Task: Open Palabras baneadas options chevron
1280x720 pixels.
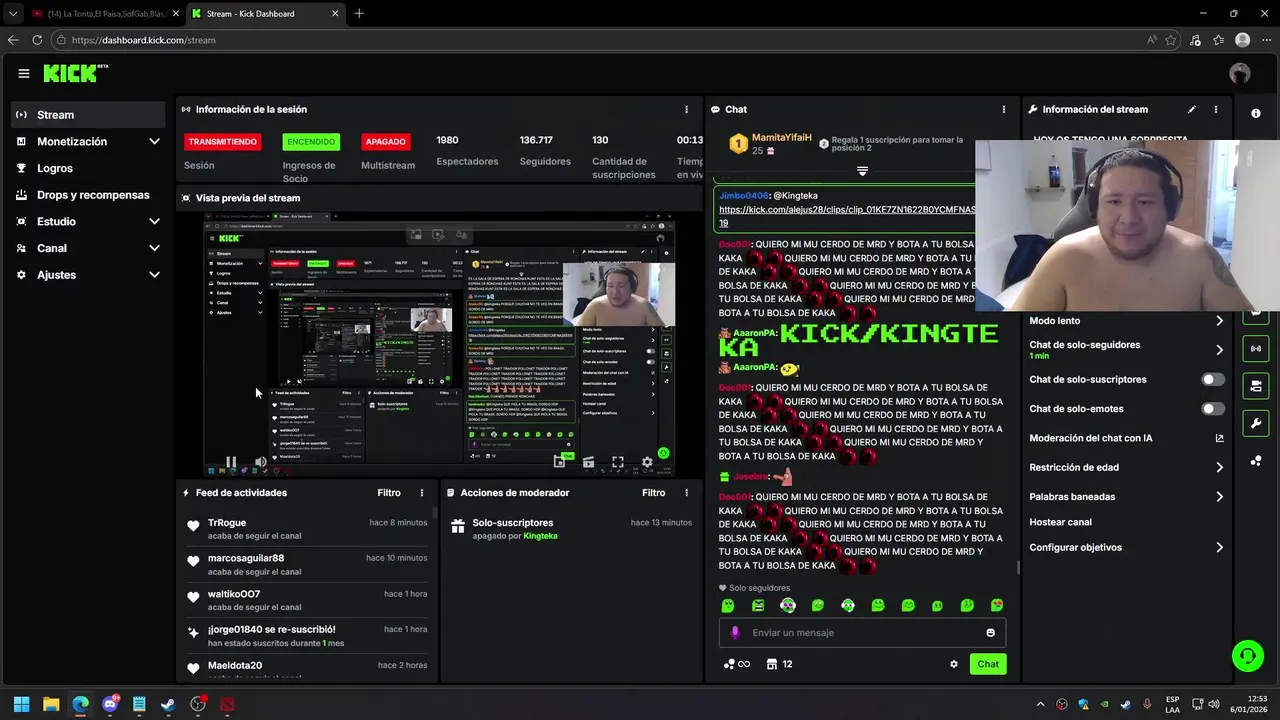Action: click(1219, 496)
